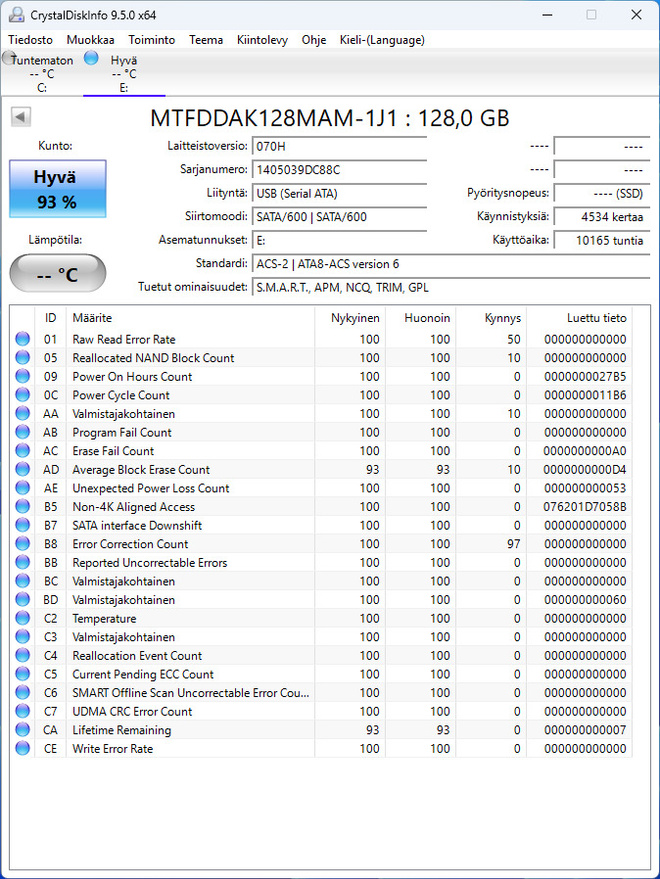Switch to the Tuntematon C: disk tab
Screen dimensions: 660x879
41,73
